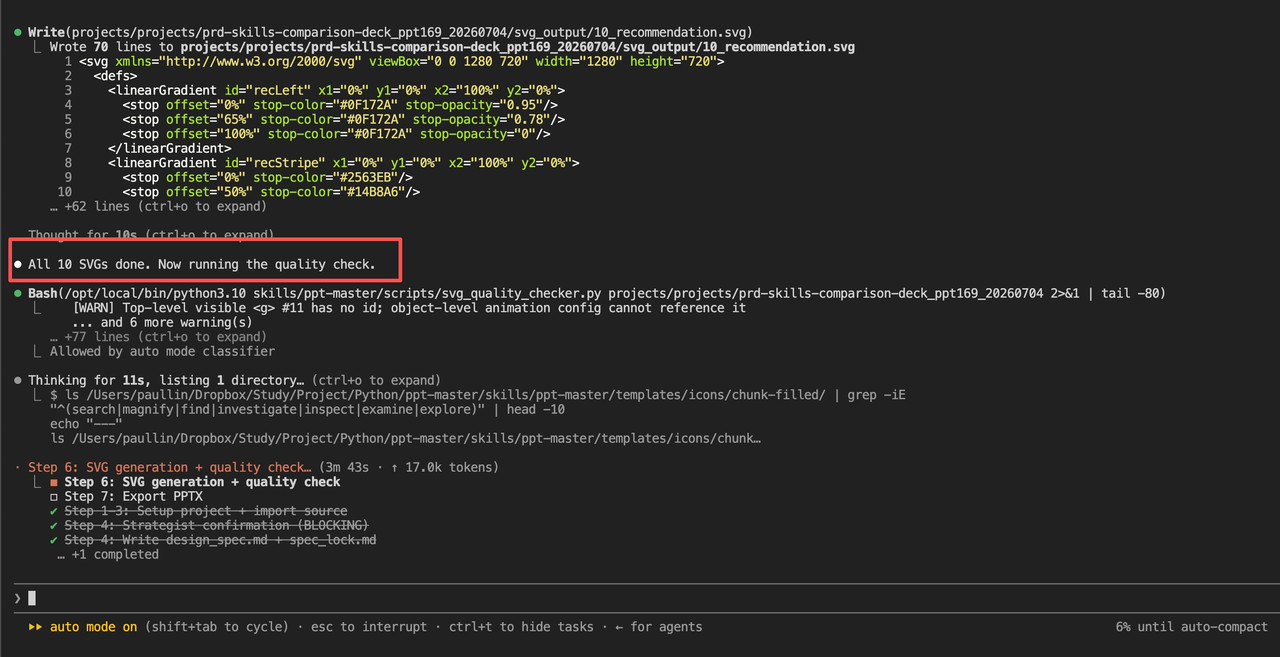
Task: Click the "Step 7: Export PPTX" task label
Action: [133, 496]
